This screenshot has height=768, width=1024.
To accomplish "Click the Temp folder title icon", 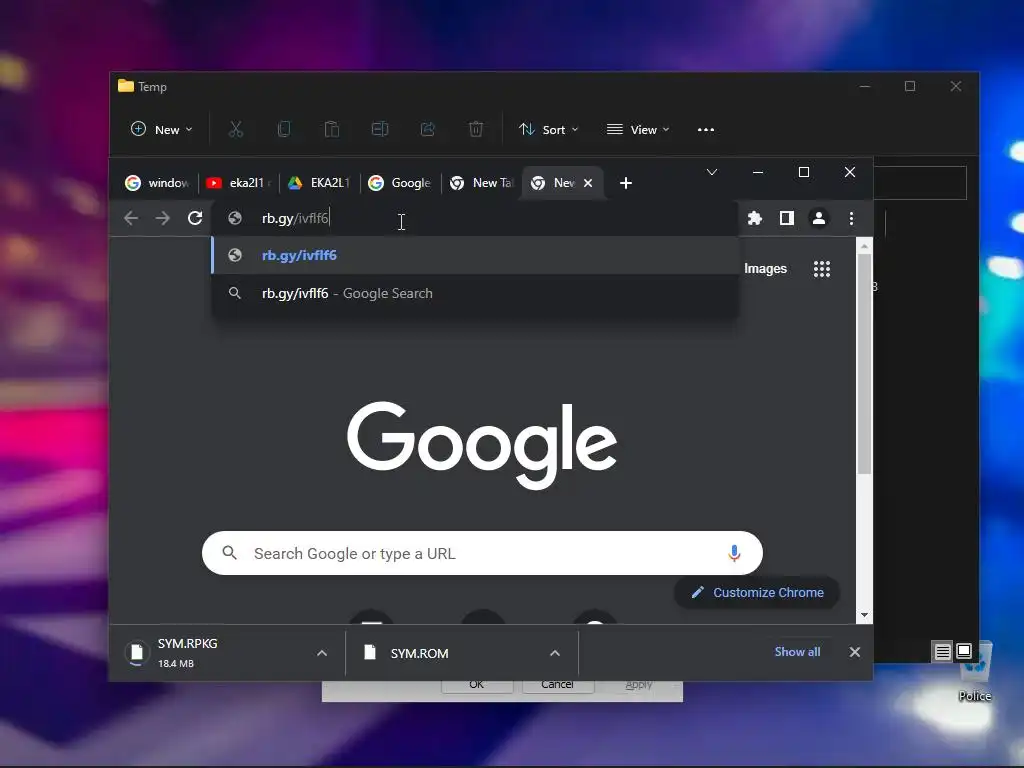I will click(125, 86).
